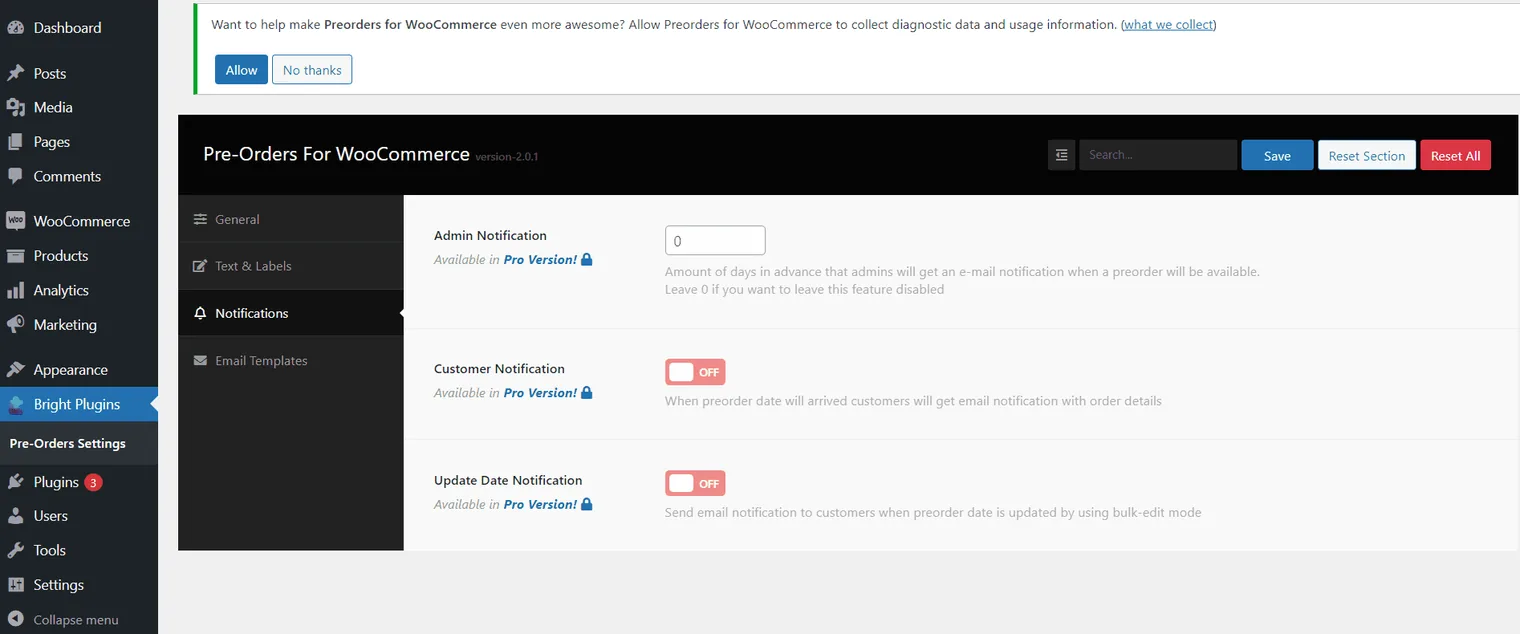The width and height of the screenshot is (1520, 634).
Task: Open the Pro Version link under Customer Notification
Action: click(x=540, y=392)
